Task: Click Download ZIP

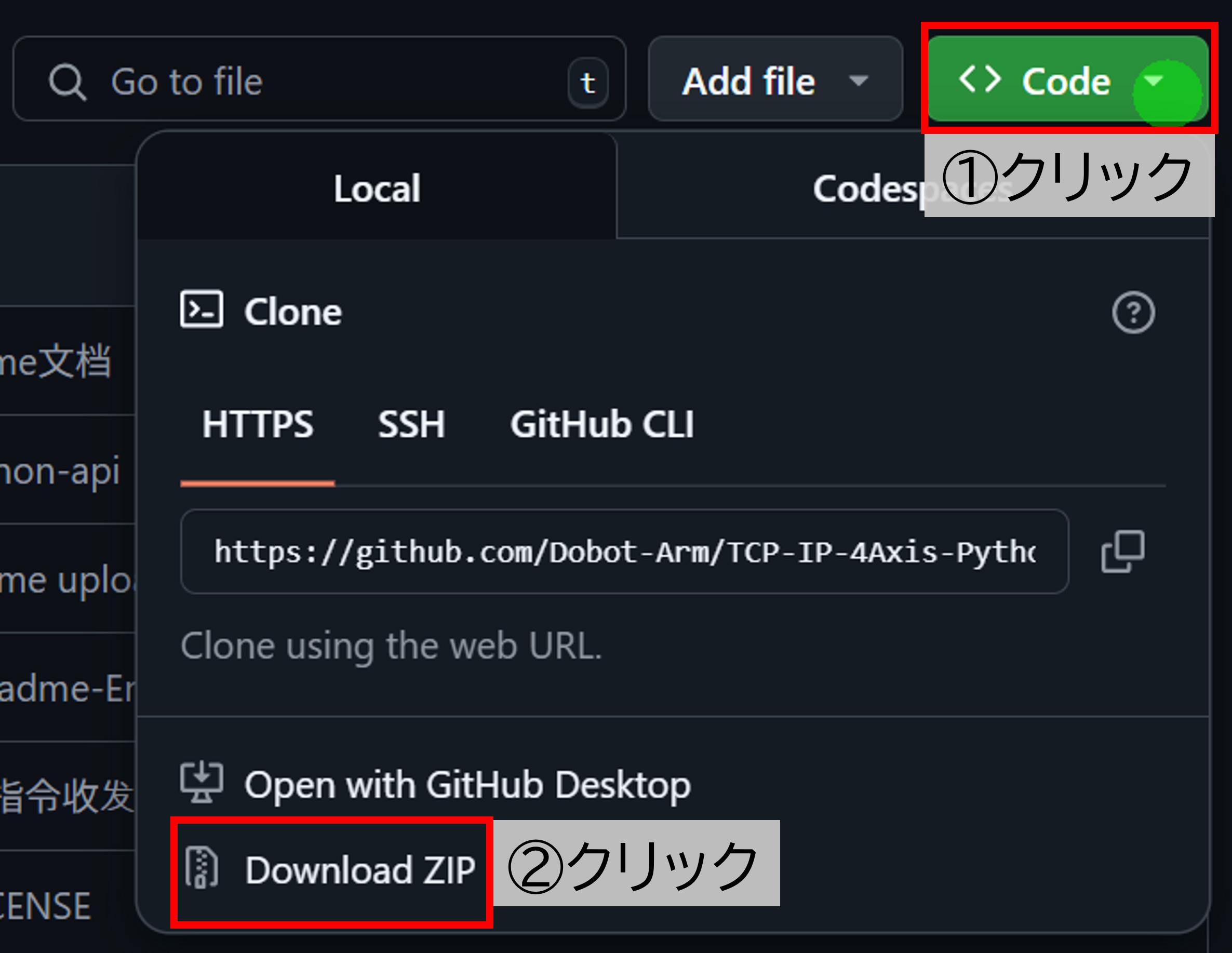Action: [x=360, y=869]
